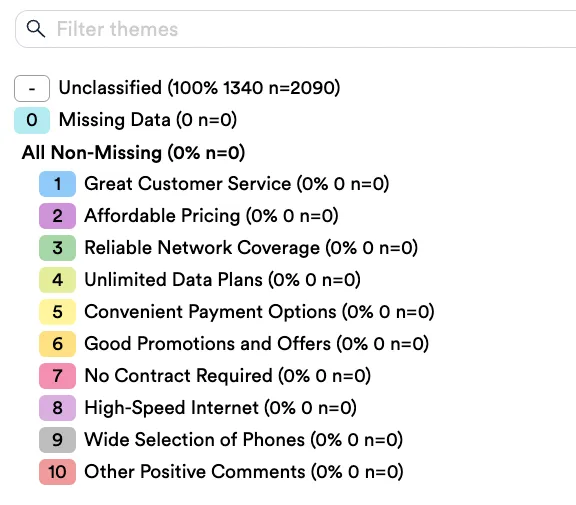Screen dimensions: 576x505
Task: Click the Filter themes input field
Action: 296,29
